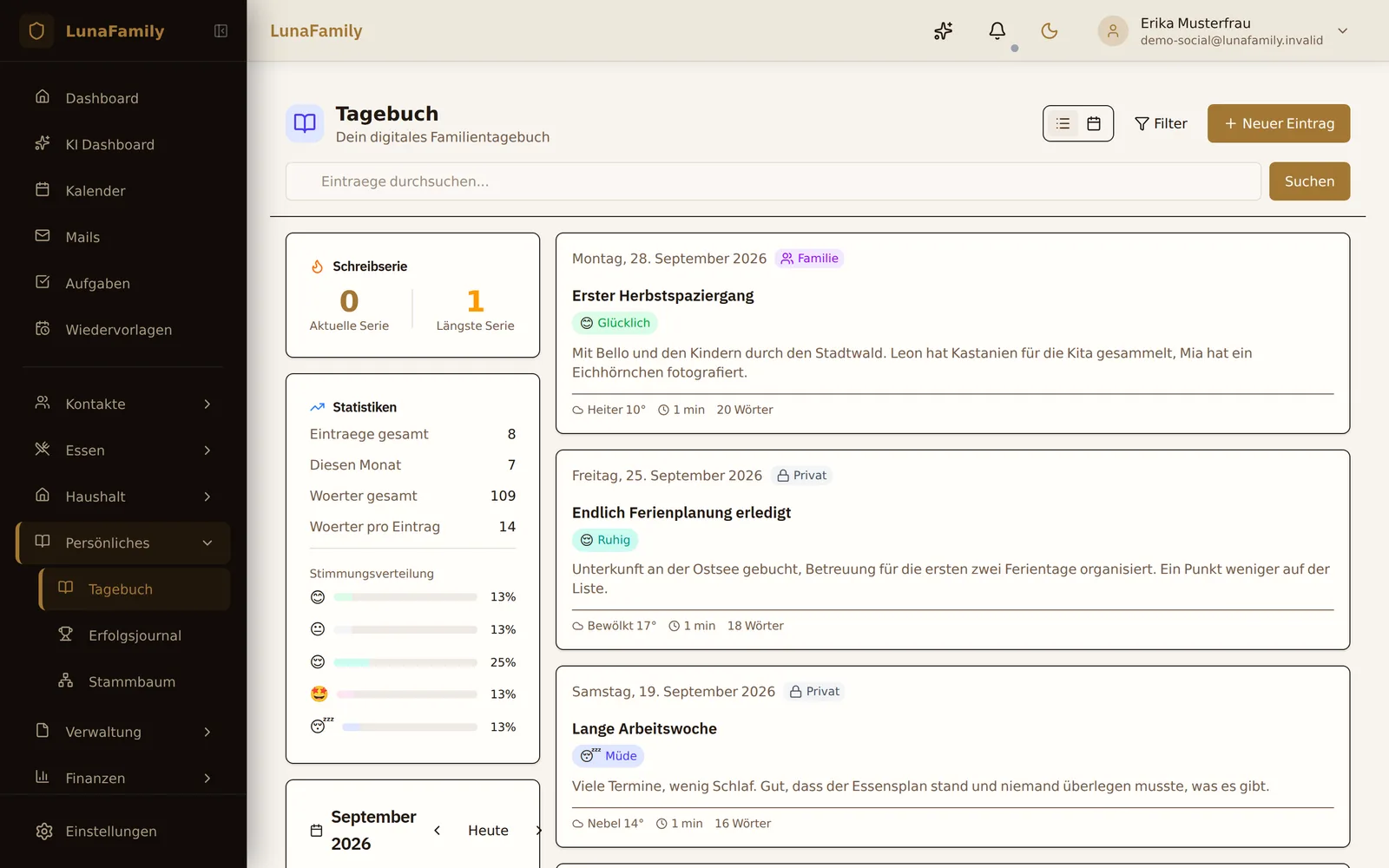Click the LunaFamily shield logo

click(36, 31)
